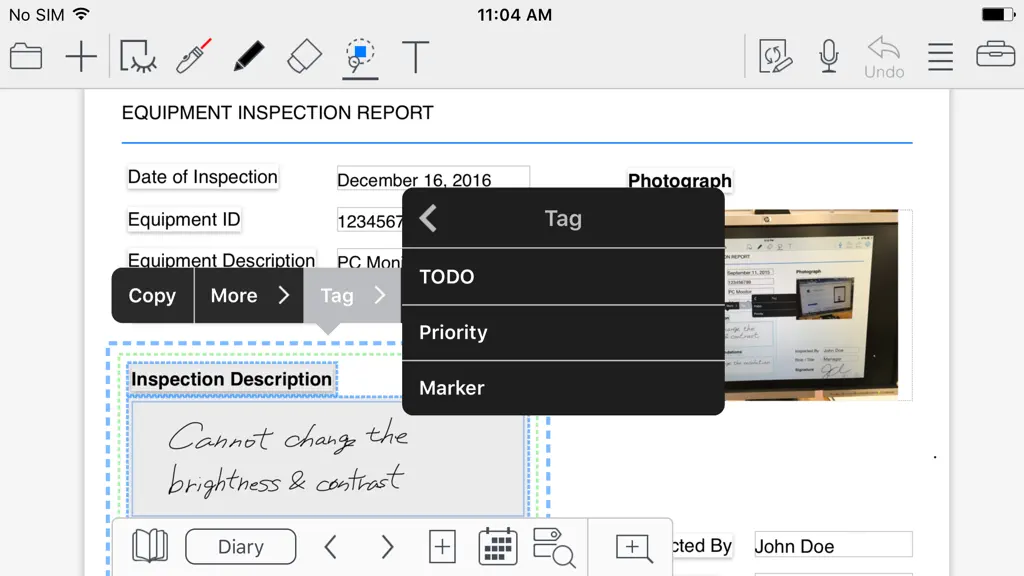Viewport: 1024px width, 576px height.
Task: Tap Copy in the context menu
Action: point(152,296)
